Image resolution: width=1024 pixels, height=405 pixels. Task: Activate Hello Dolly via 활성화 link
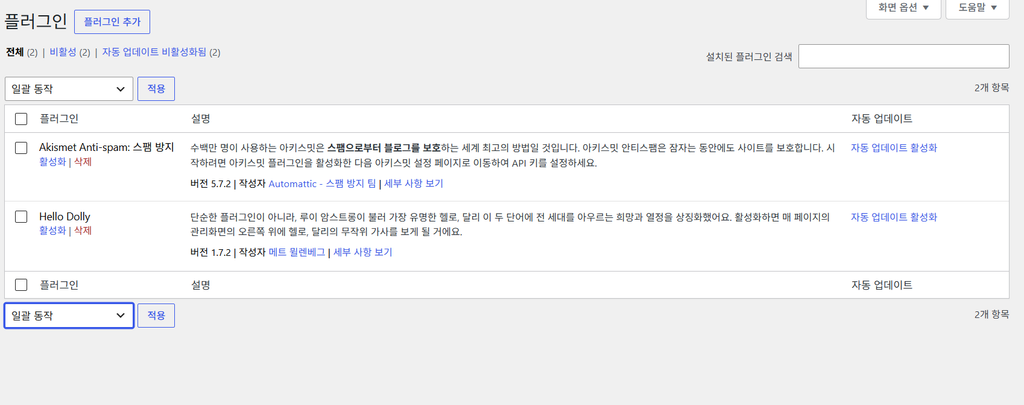point(52,231)
